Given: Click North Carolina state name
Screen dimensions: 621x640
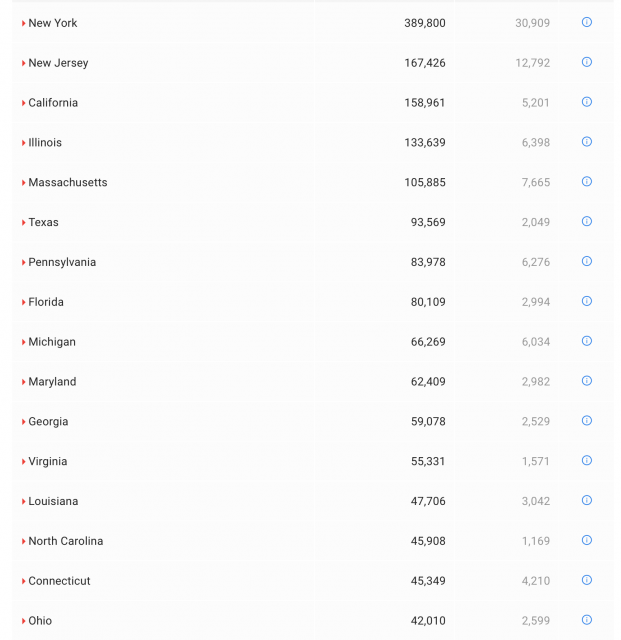Looking at the screenshot, I should click(x=65, y=541).
